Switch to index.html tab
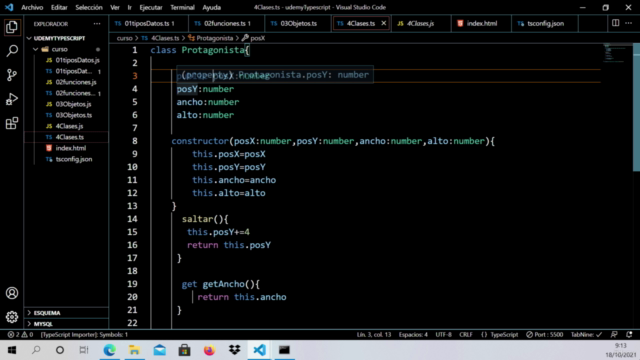The image size is (640, 360). click(x=482, y=23)
